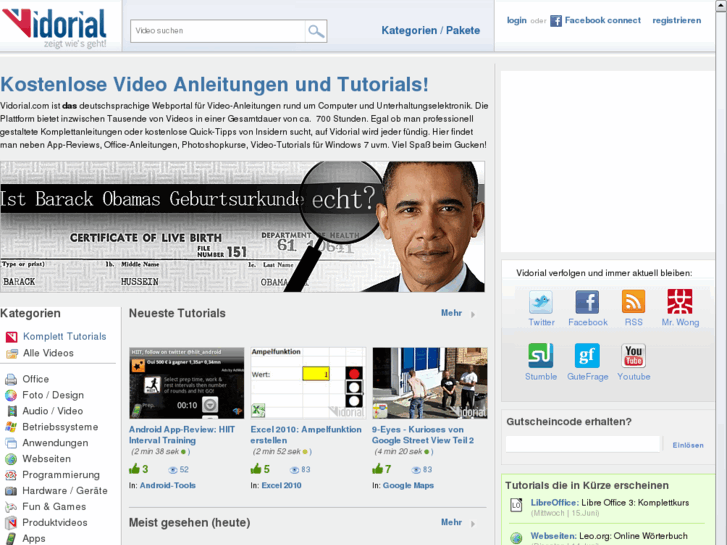Viewport: 727px width, 545px height.
Task: Open Kategorien / Pakete menu
Action: [x=430, y=31]
